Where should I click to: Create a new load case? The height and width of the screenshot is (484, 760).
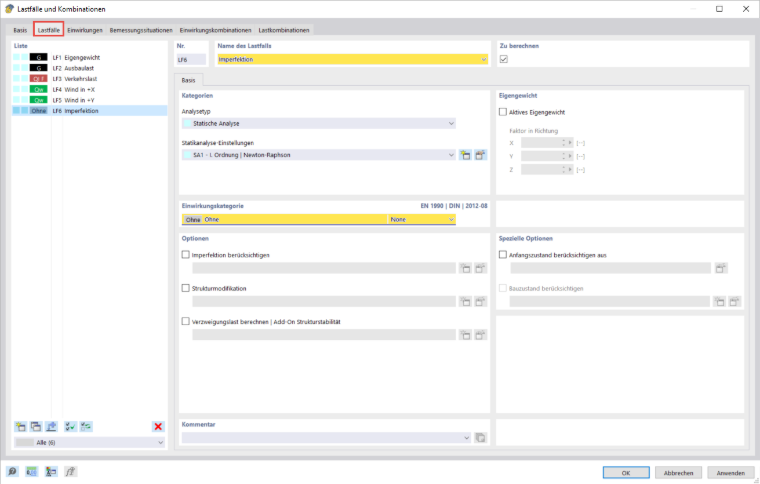(x=20, y=426)
